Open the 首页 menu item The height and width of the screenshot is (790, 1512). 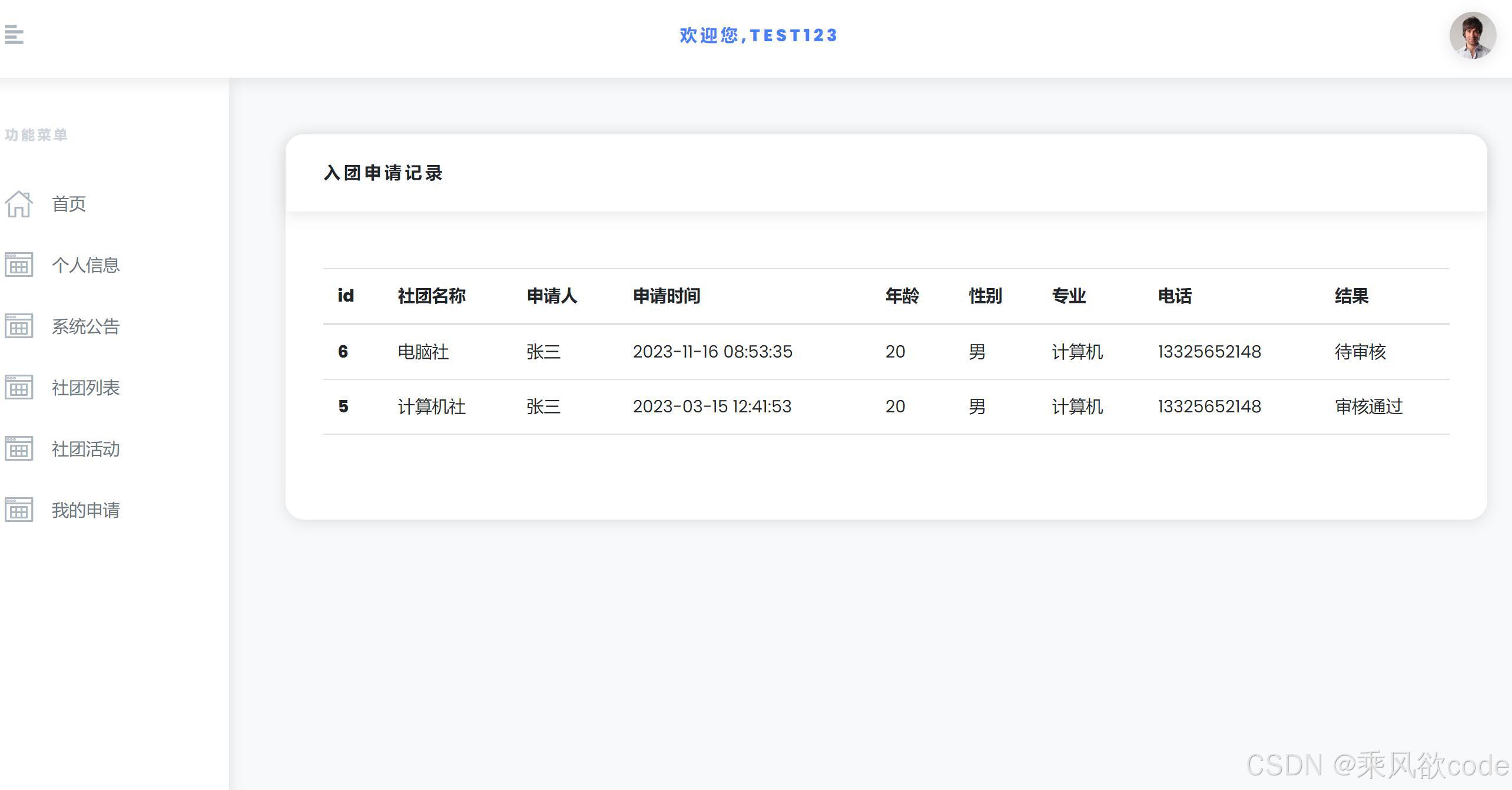(x=68, y=204)
